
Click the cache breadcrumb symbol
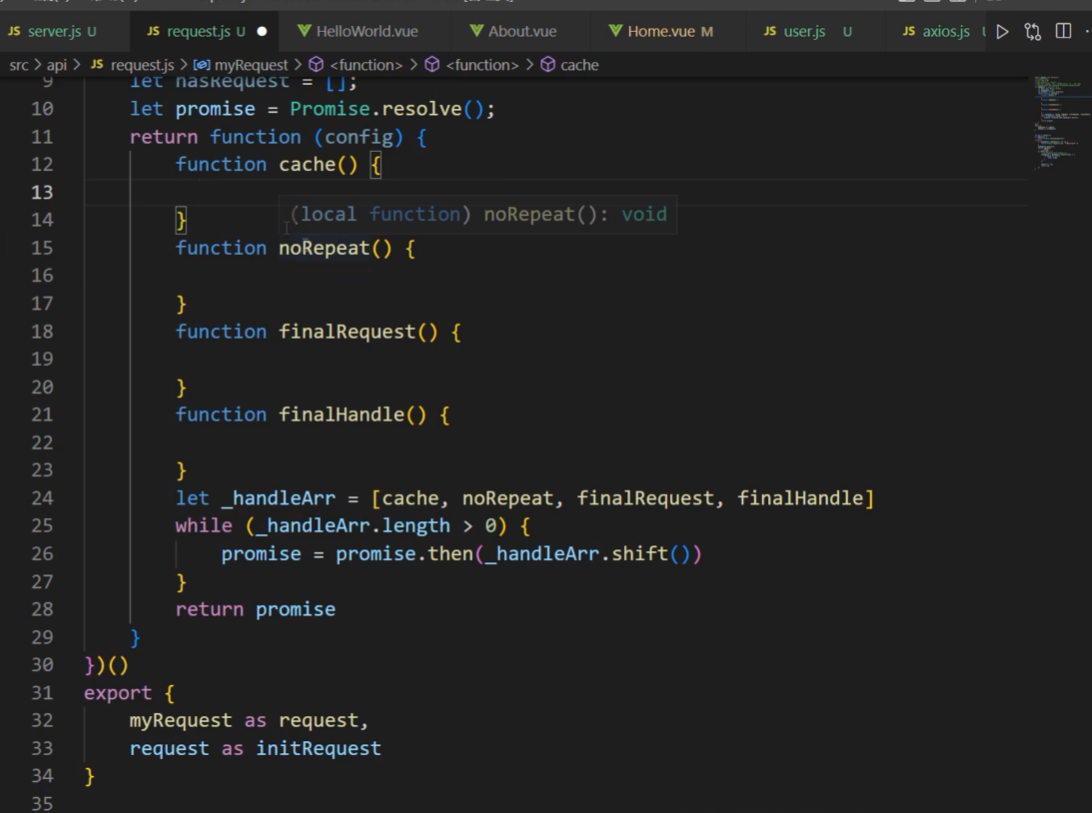click(570, 65)
